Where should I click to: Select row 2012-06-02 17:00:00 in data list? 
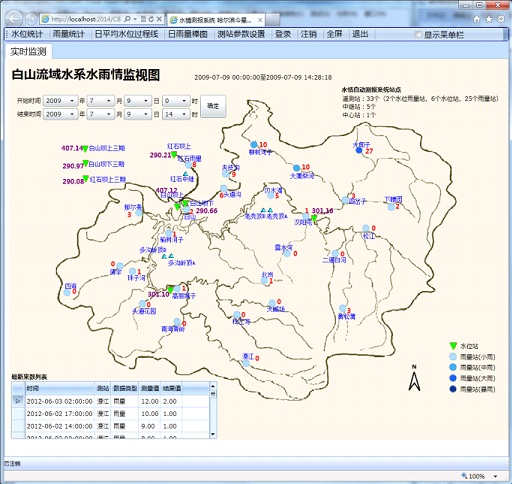(x=111, y=414)
